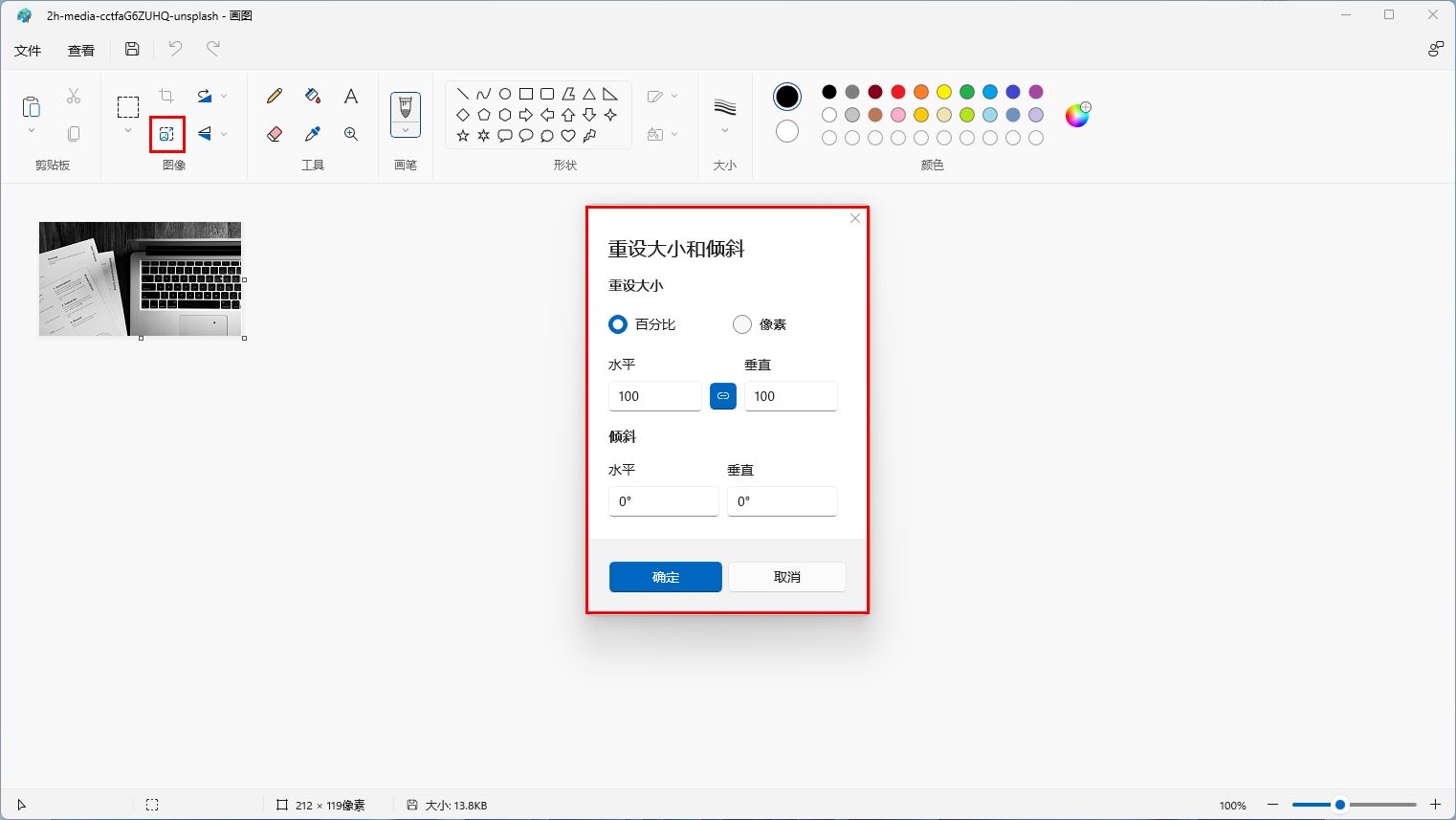Viewport: 1456px width, 820px height.
Task: Select the 像素 radio button
Action: tap(741, 324)
